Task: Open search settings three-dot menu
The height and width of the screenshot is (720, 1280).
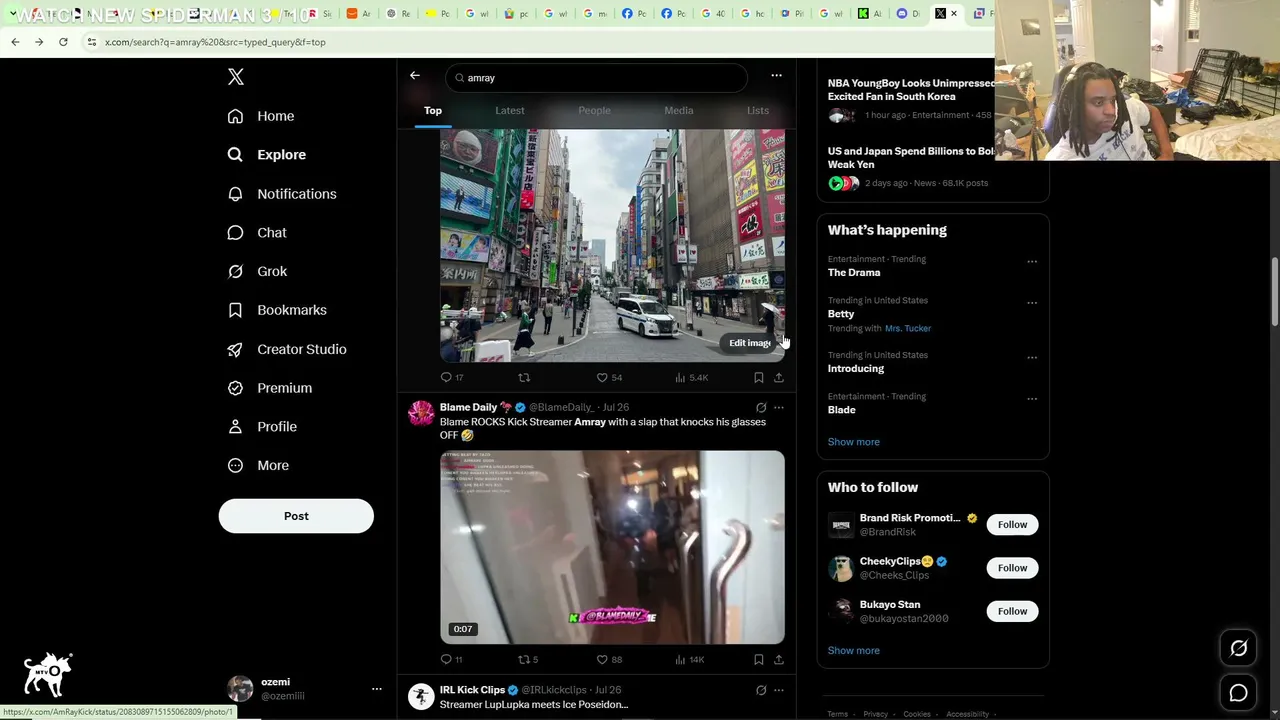Action: pos(776,76)
